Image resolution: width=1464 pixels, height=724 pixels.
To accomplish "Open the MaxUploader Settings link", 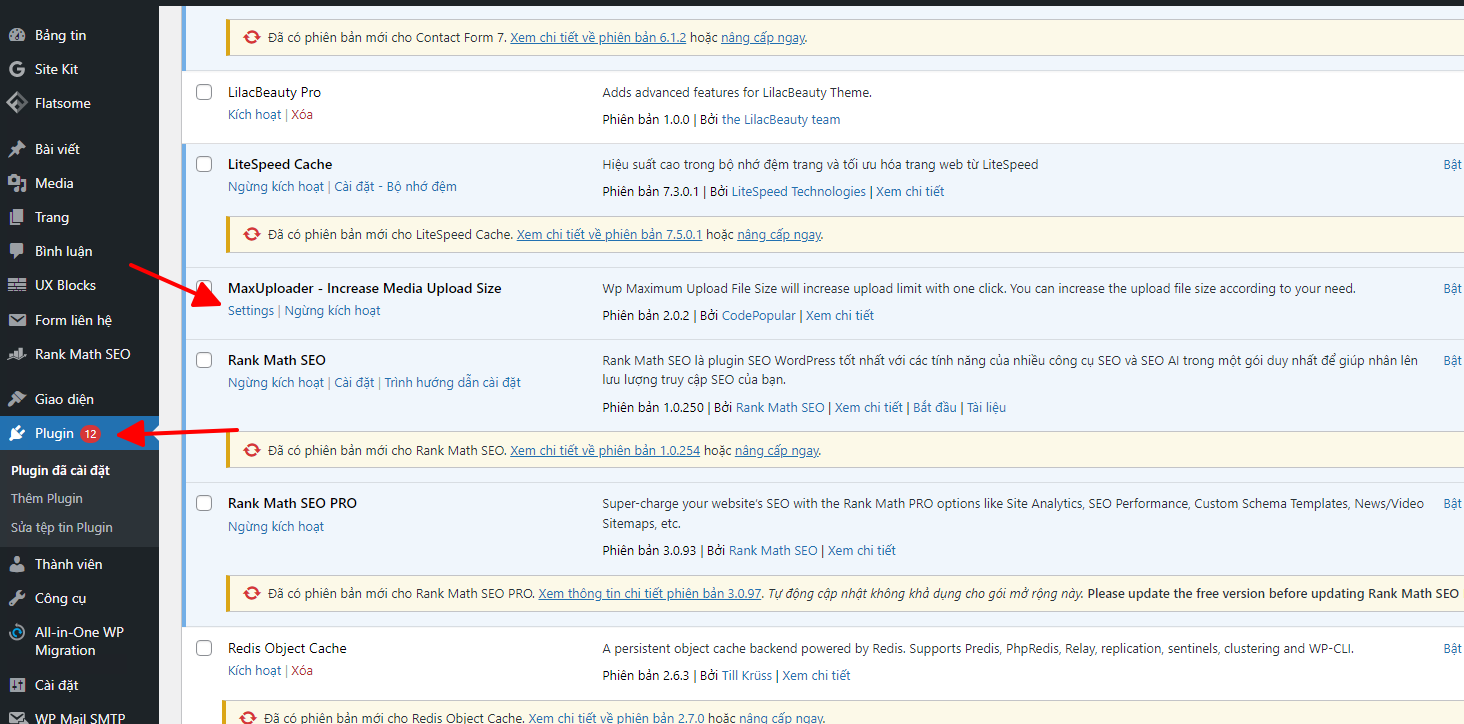I will [x=251, y=310].
